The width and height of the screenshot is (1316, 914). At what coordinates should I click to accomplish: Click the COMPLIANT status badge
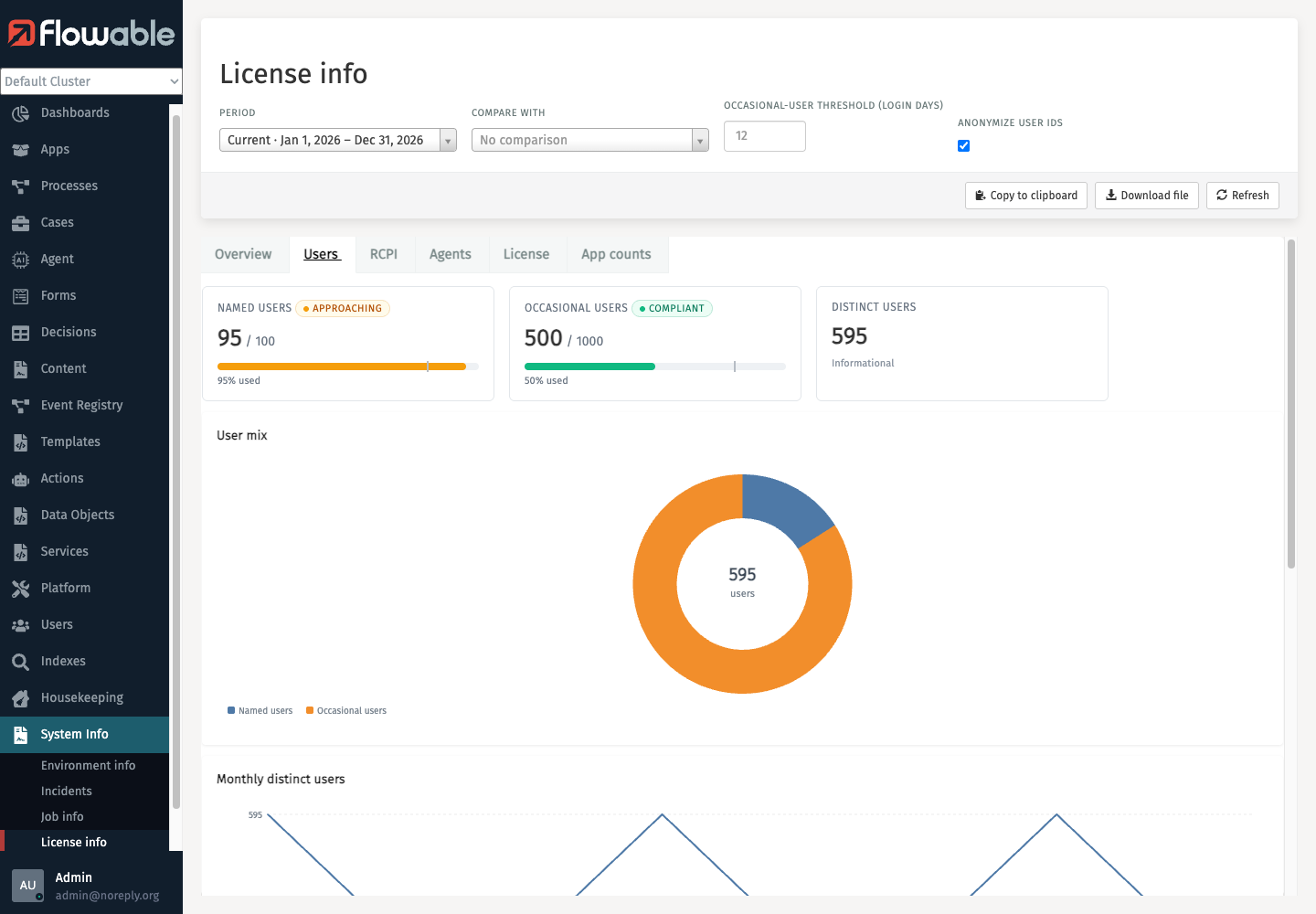pos(672,309)
